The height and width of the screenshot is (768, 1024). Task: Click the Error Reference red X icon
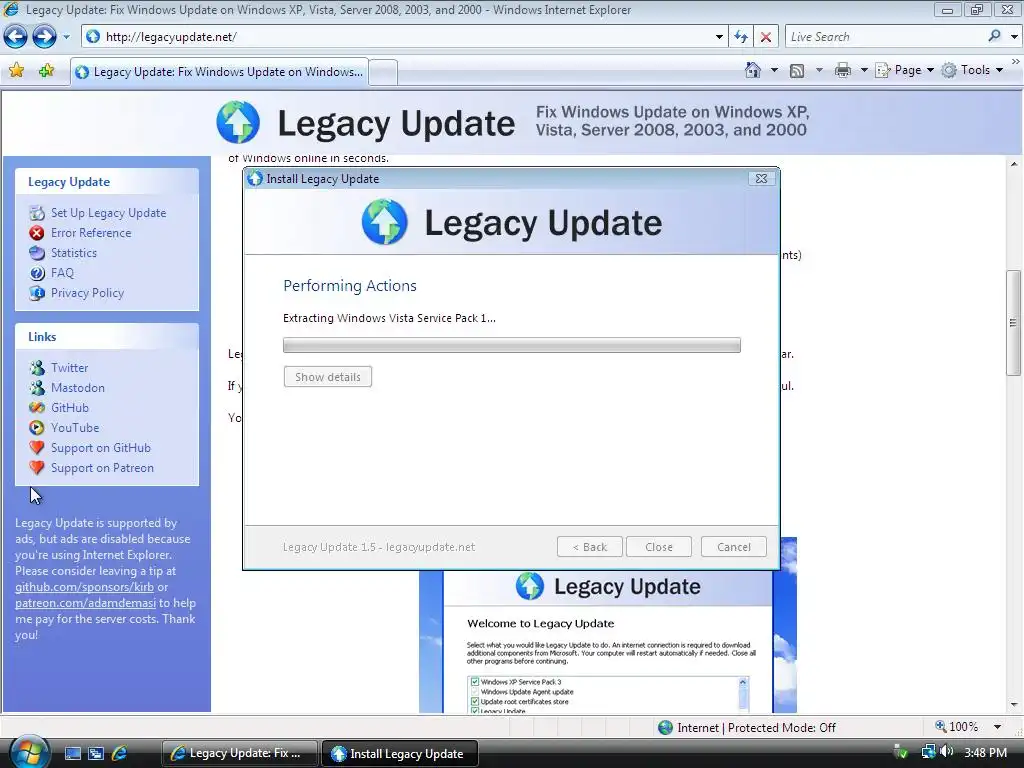37,232
